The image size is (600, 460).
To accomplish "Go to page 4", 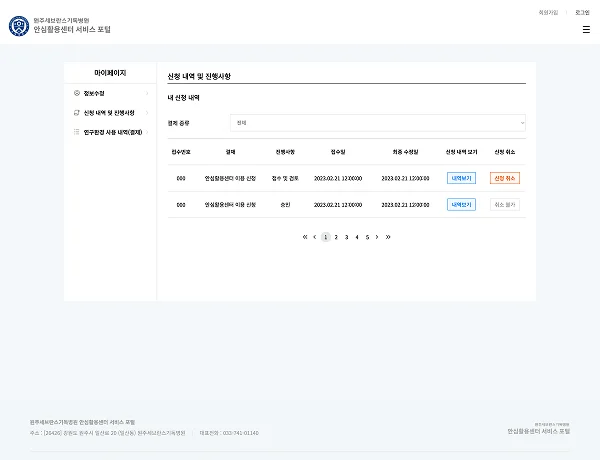I will click(357, 237).
